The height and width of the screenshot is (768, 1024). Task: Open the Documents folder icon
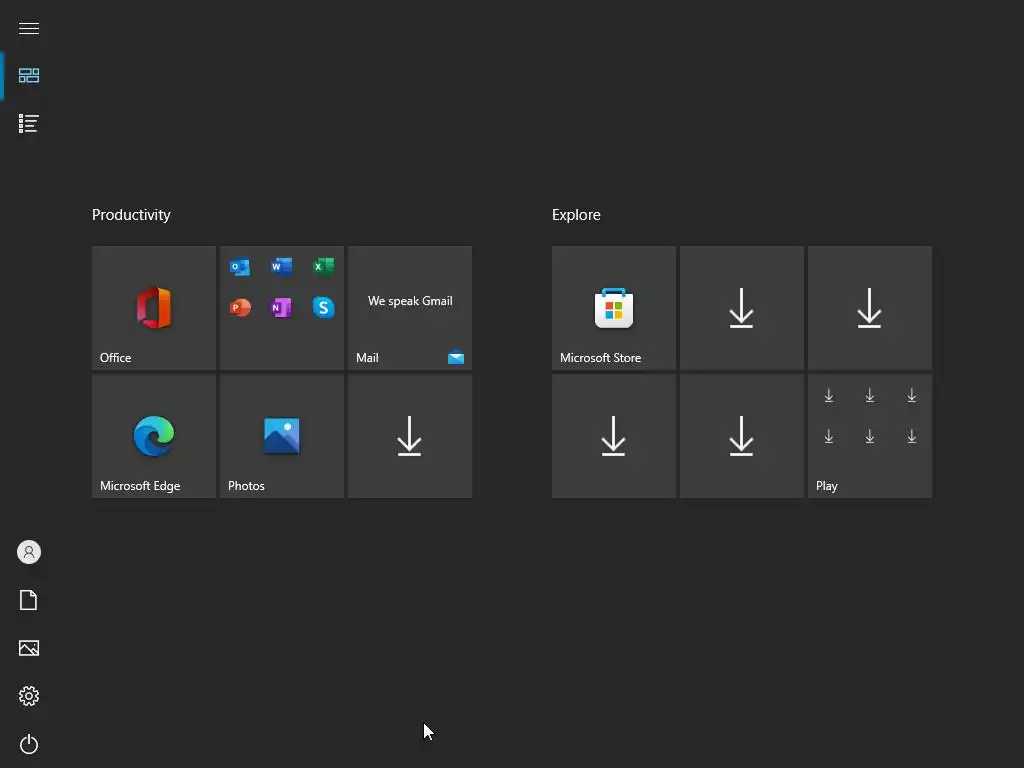tap(29, 600)
